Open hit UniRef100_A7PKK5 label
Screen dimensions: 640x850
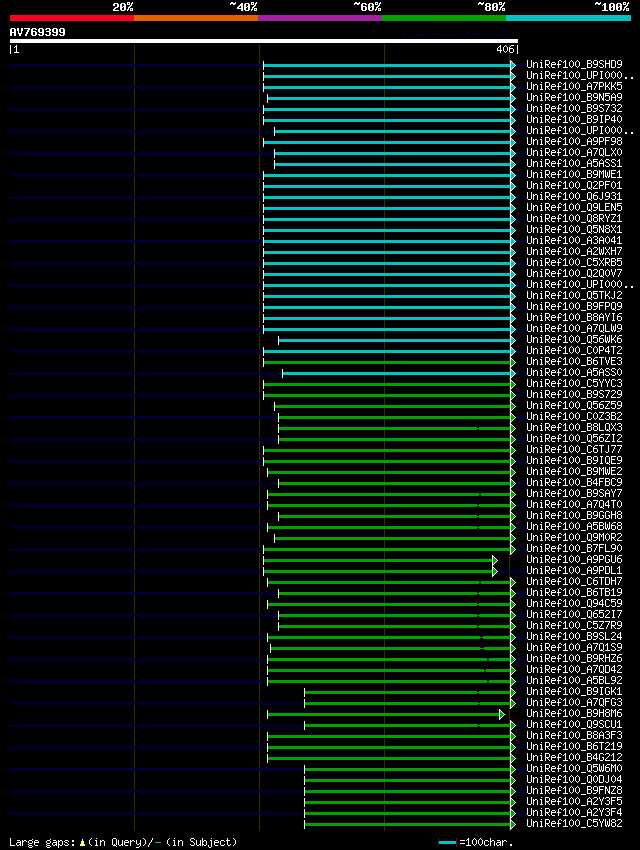point(574,86)
